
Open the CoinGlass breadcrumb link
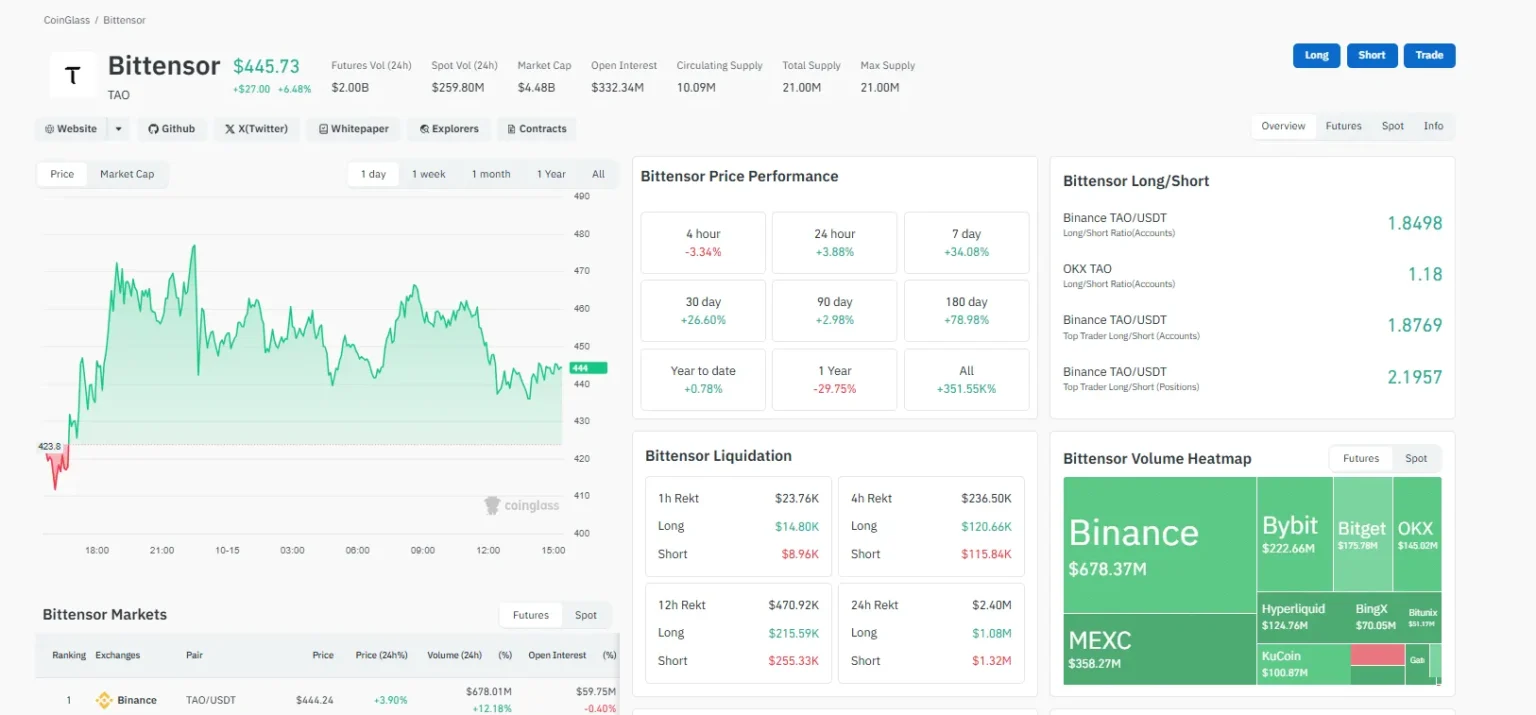[x=65, y=19]
